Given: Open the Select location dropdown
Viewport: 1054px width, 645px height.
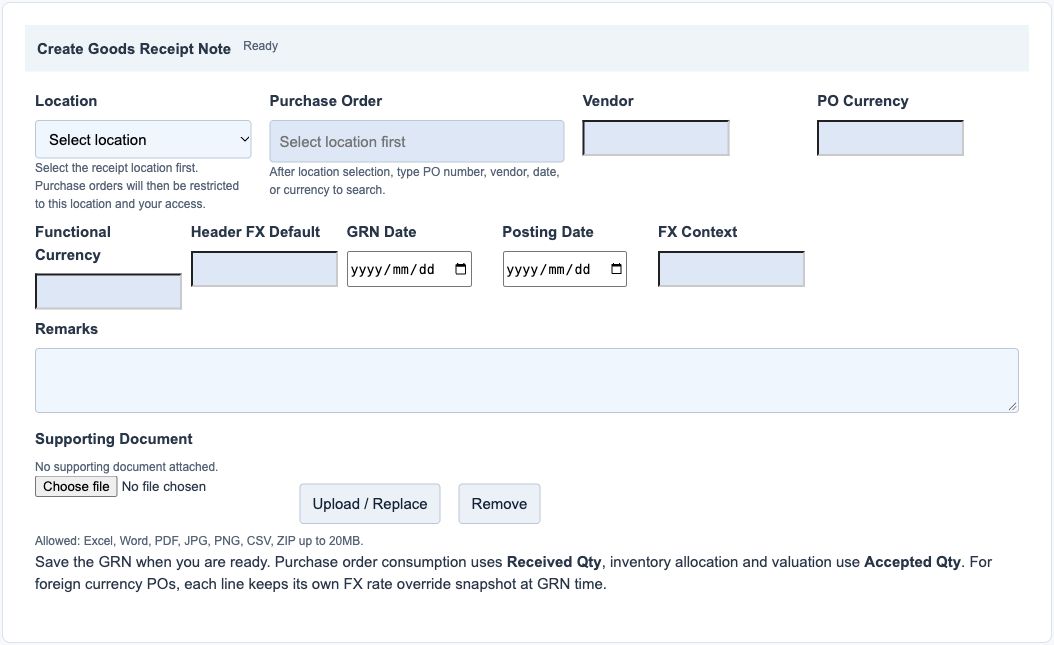Looking at the screenshot, I should pyautogui.click(x=143, y=140).
